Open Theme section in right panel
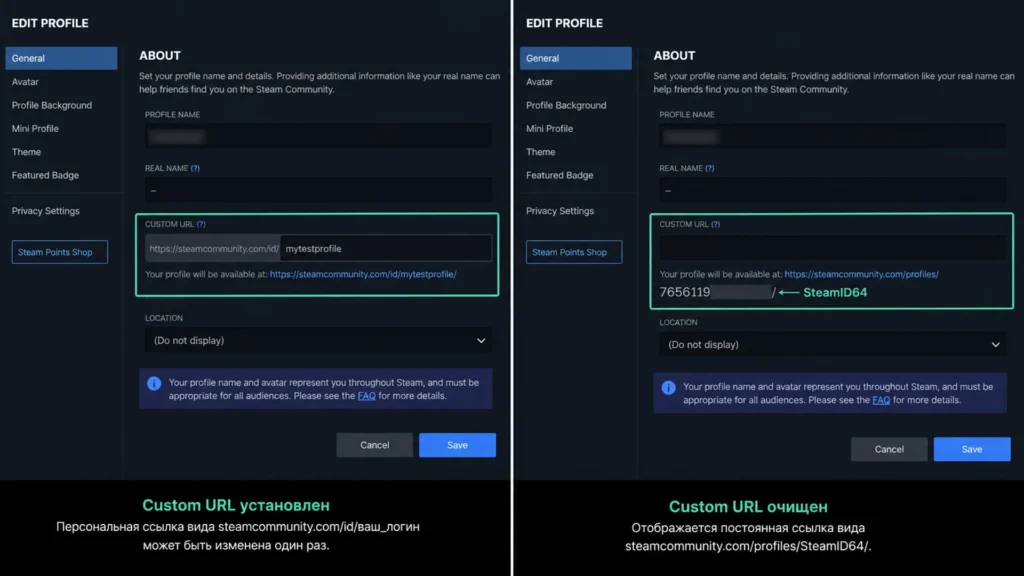1024x576 pixels. coord(541,152)
